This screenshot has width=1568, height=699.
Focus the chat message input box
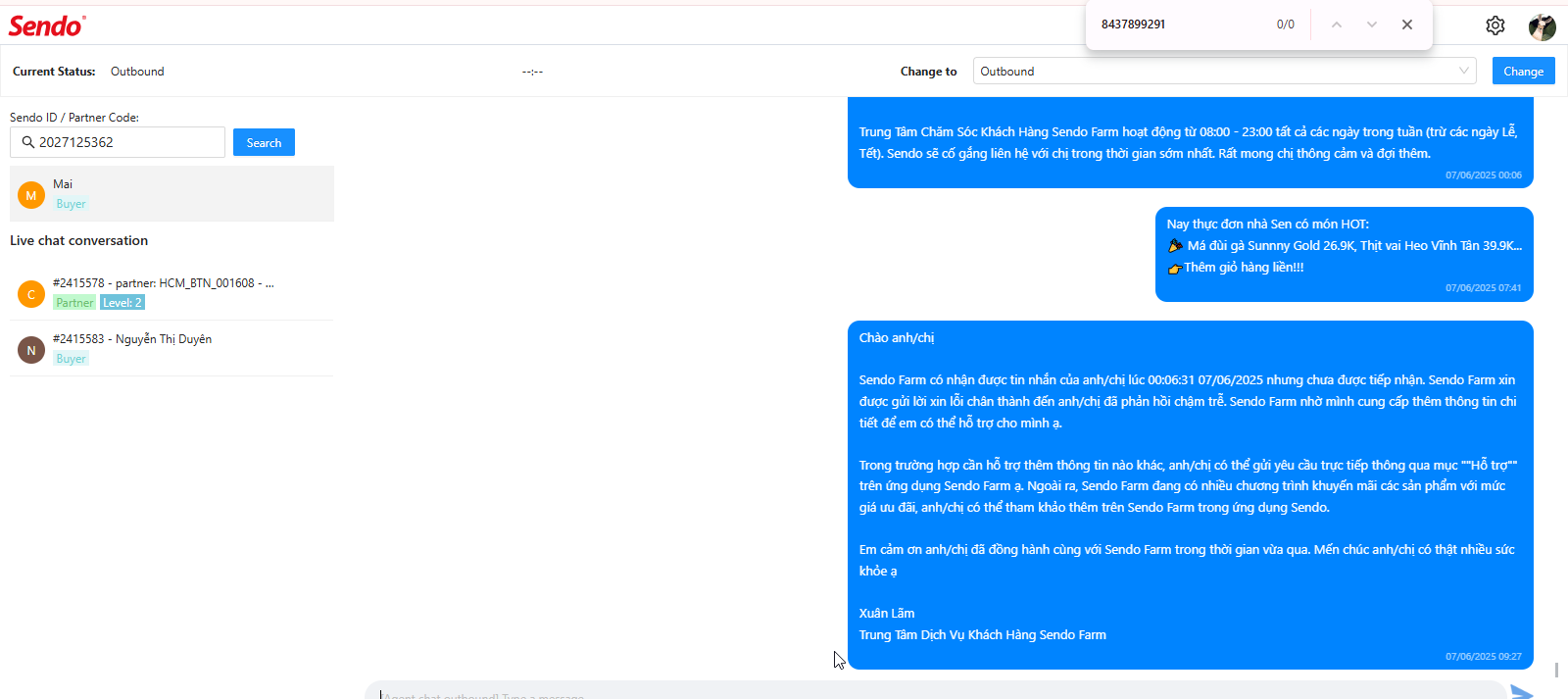click(x=935, y=690)
